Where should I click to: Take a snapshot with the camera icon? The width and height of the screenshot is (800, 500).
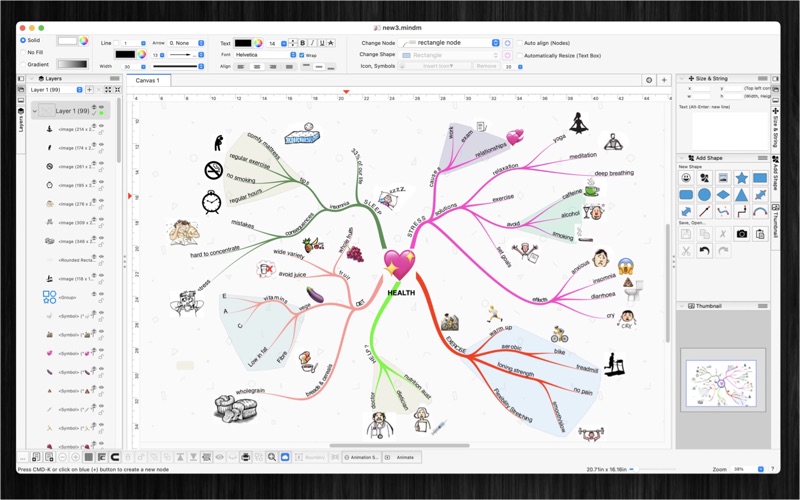click(x=741, y=234)
